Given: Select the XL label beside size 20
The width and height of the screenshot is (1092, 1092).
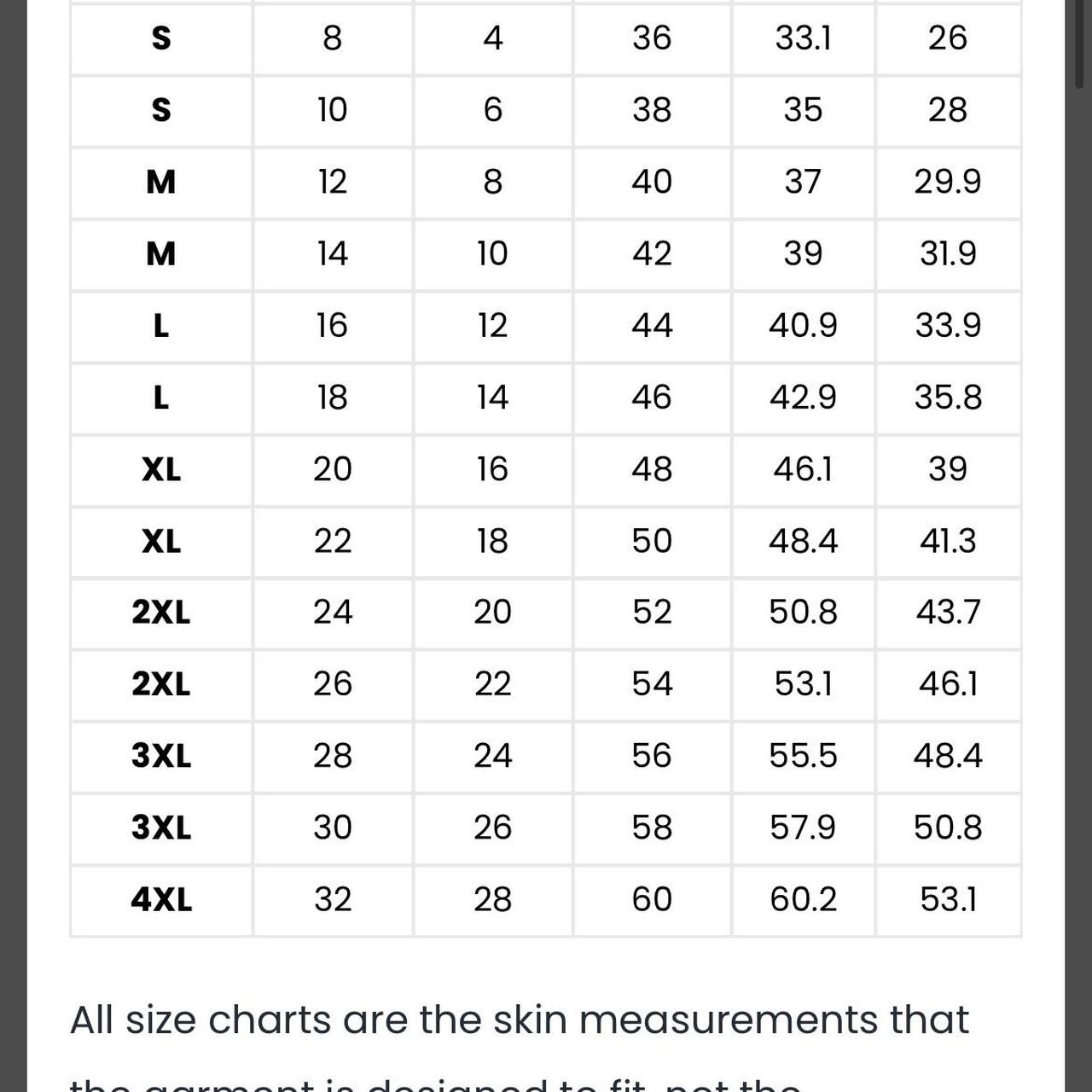Looking at the screenshot, I should tap(161, 469).
